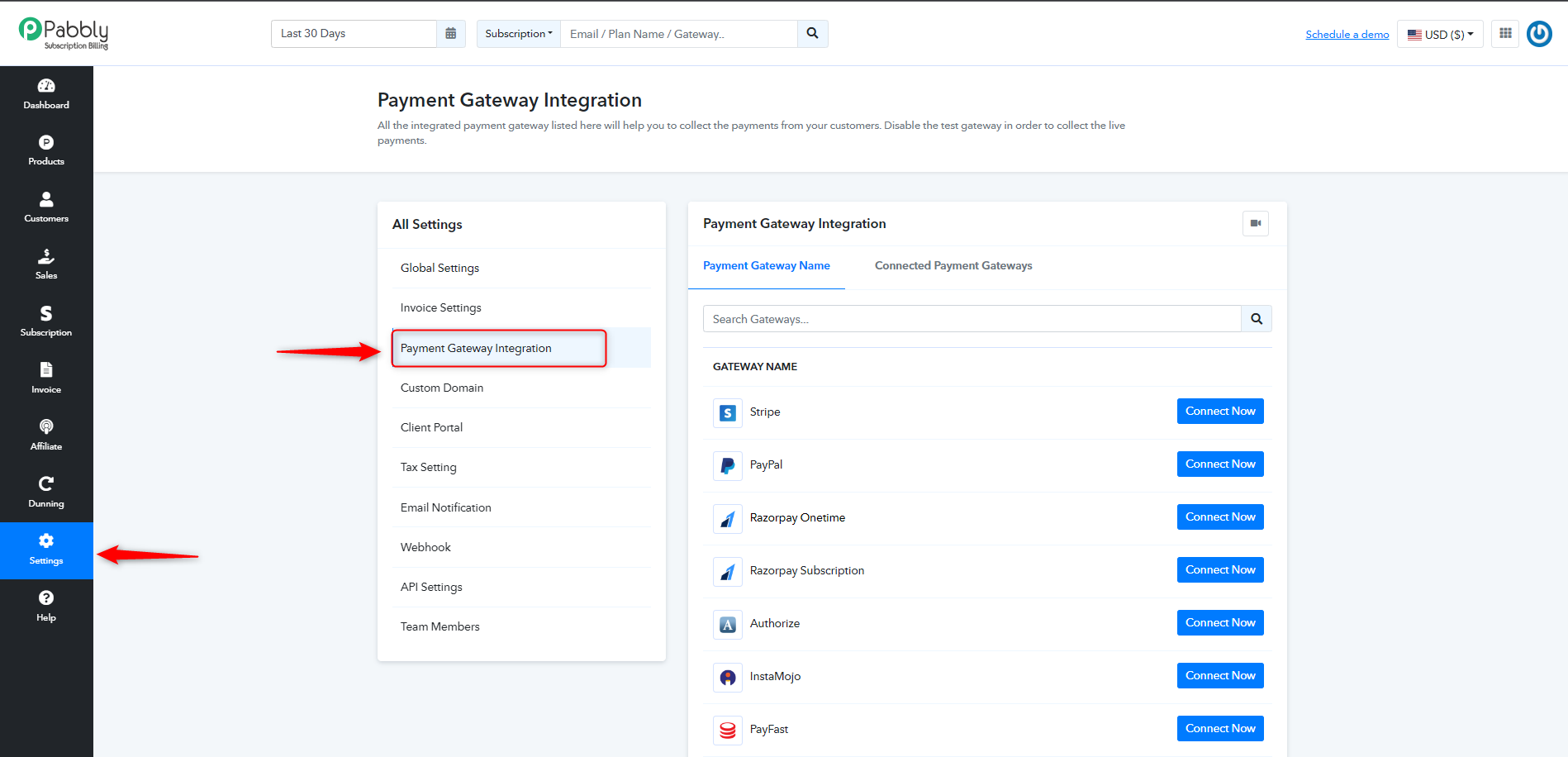Screen dimensions: 1568x757
Task: Follow the Schedule a demo link
Action: [x=1347, y=34]
